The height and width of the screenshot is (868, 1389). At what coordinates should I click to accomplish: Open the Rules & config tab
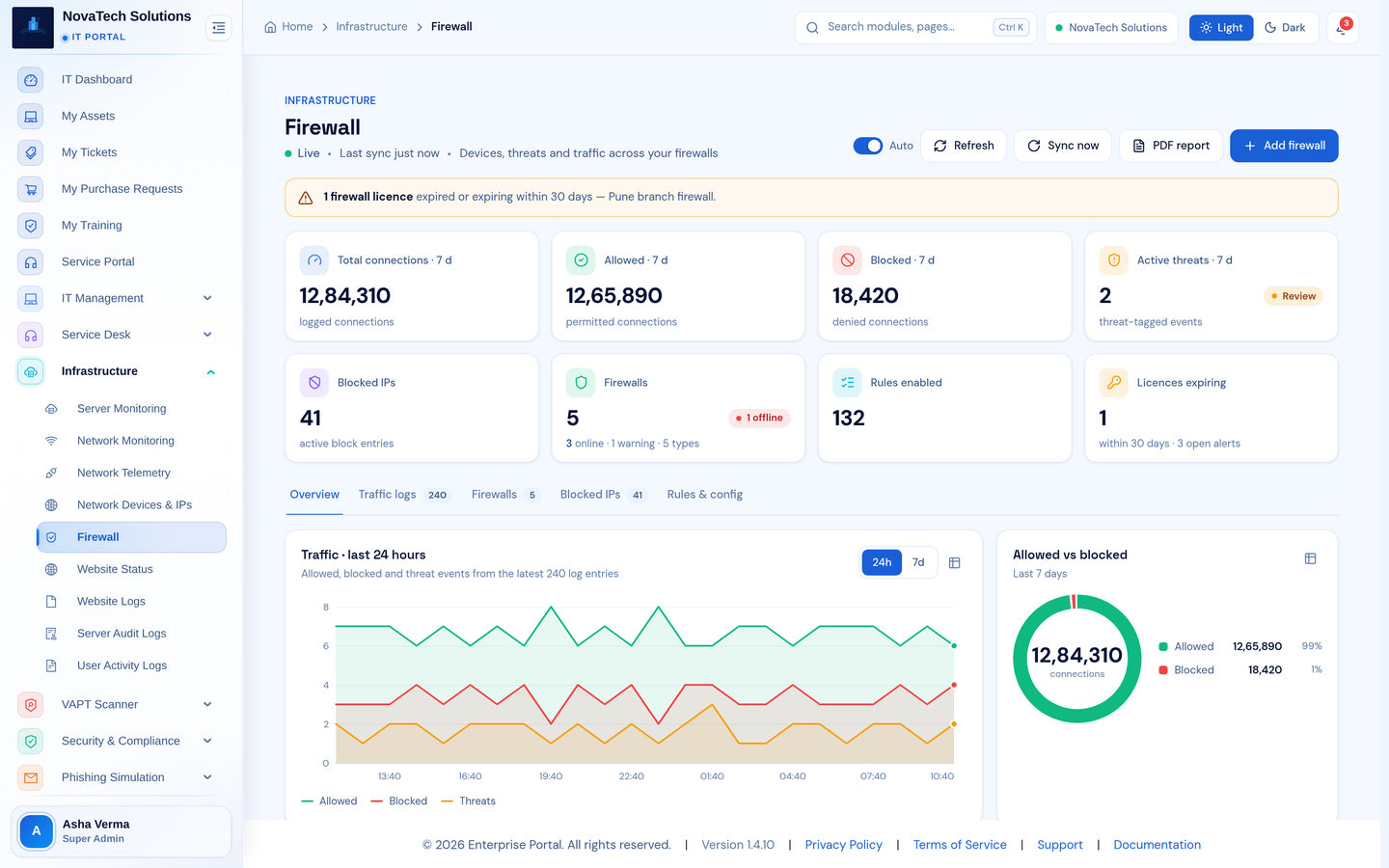705,495
